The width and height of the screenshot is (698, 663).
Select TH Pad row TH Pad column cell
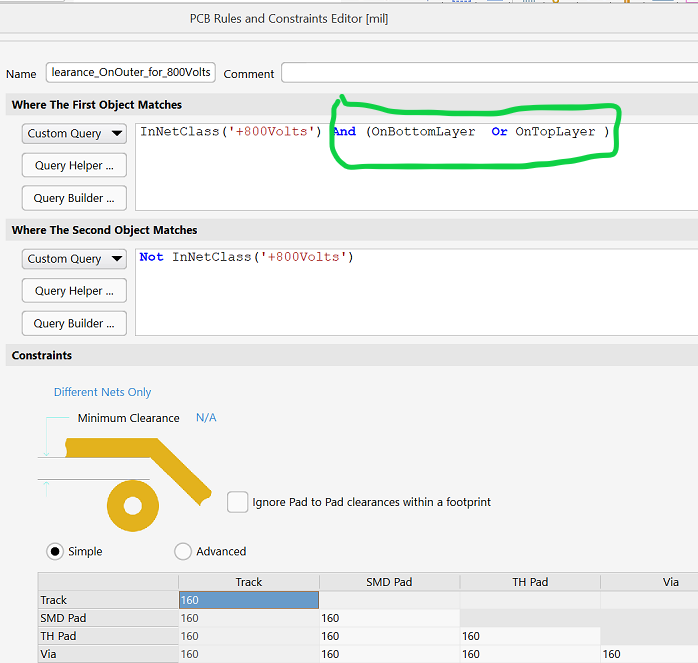(530, 636)
